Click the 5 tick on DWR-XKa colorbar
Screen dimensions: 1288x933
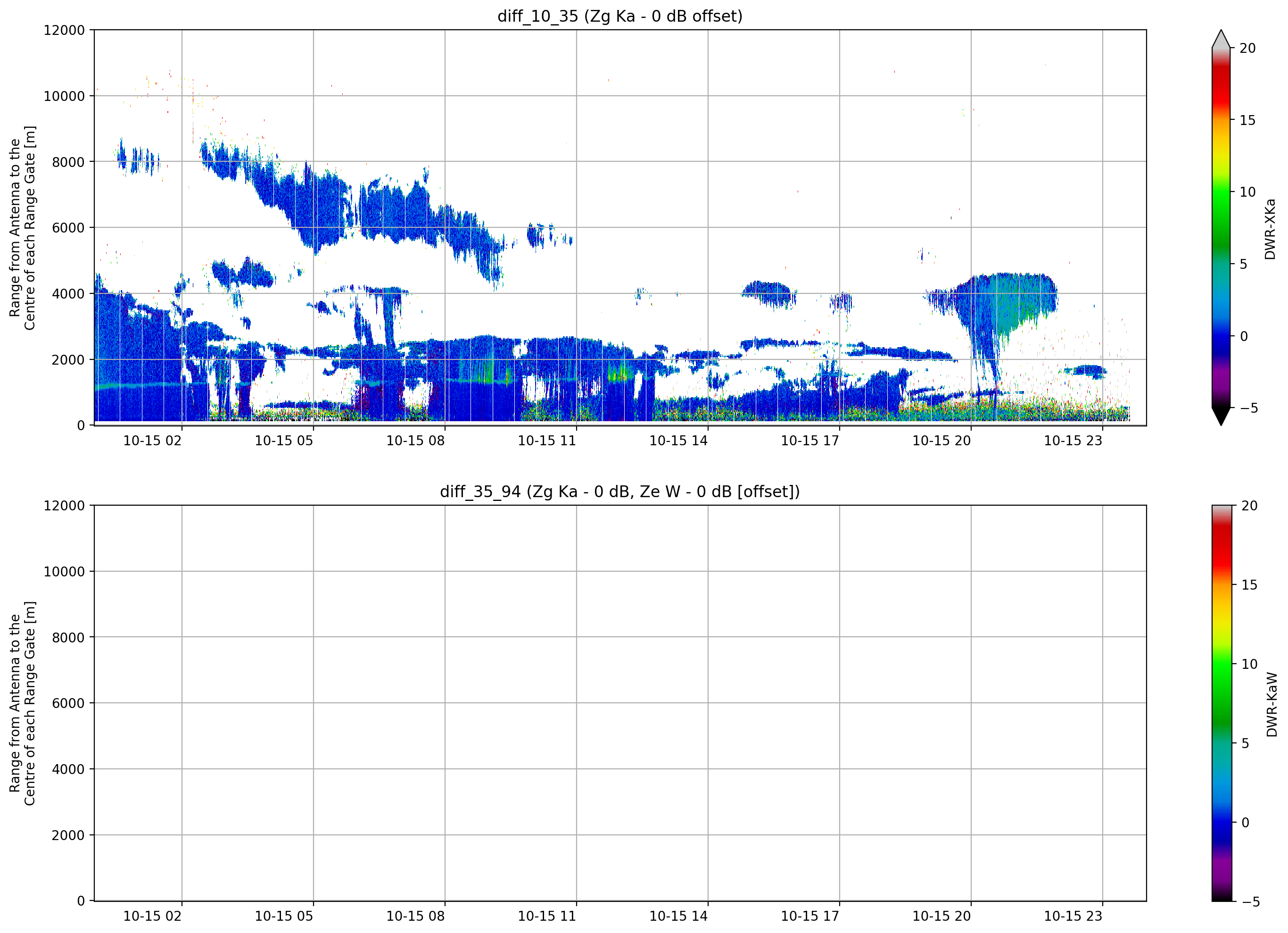click(x=1243, y=264)
